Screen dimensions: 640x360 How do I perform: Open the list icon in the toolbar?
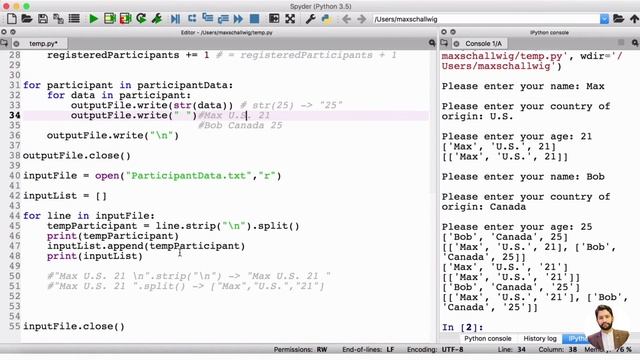coord(74,19)
